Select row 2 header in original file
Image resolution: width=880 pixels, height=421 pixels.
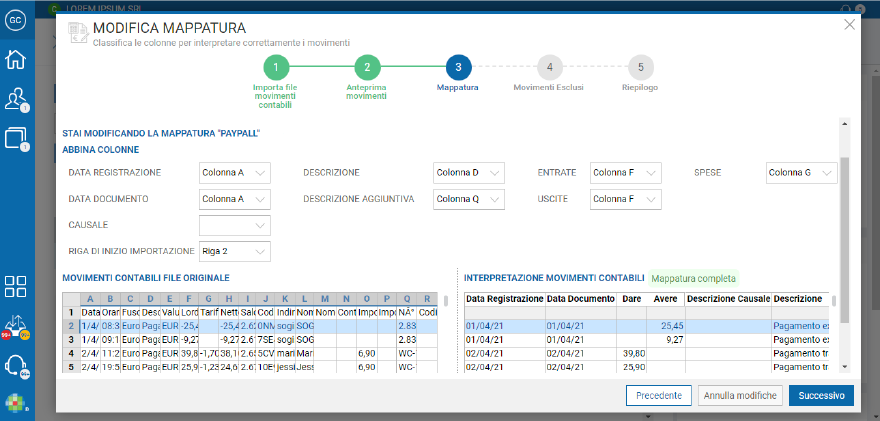[x=71, y=326]
